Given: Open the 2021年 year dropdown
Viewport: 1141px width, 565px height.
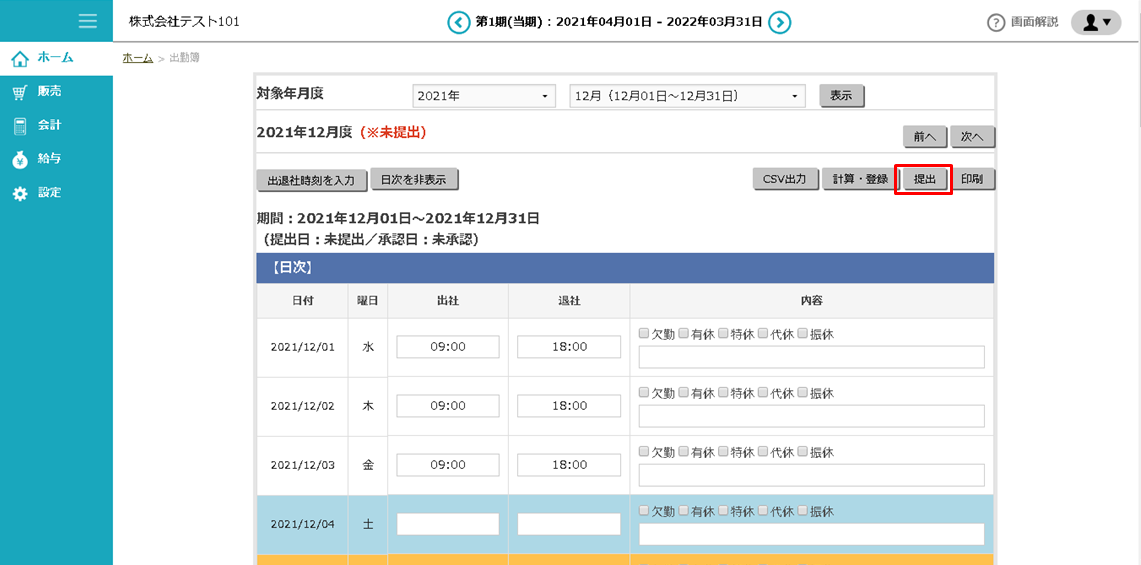Looking at the screenshot, I should pyautogui.click(x=485, y=96).
